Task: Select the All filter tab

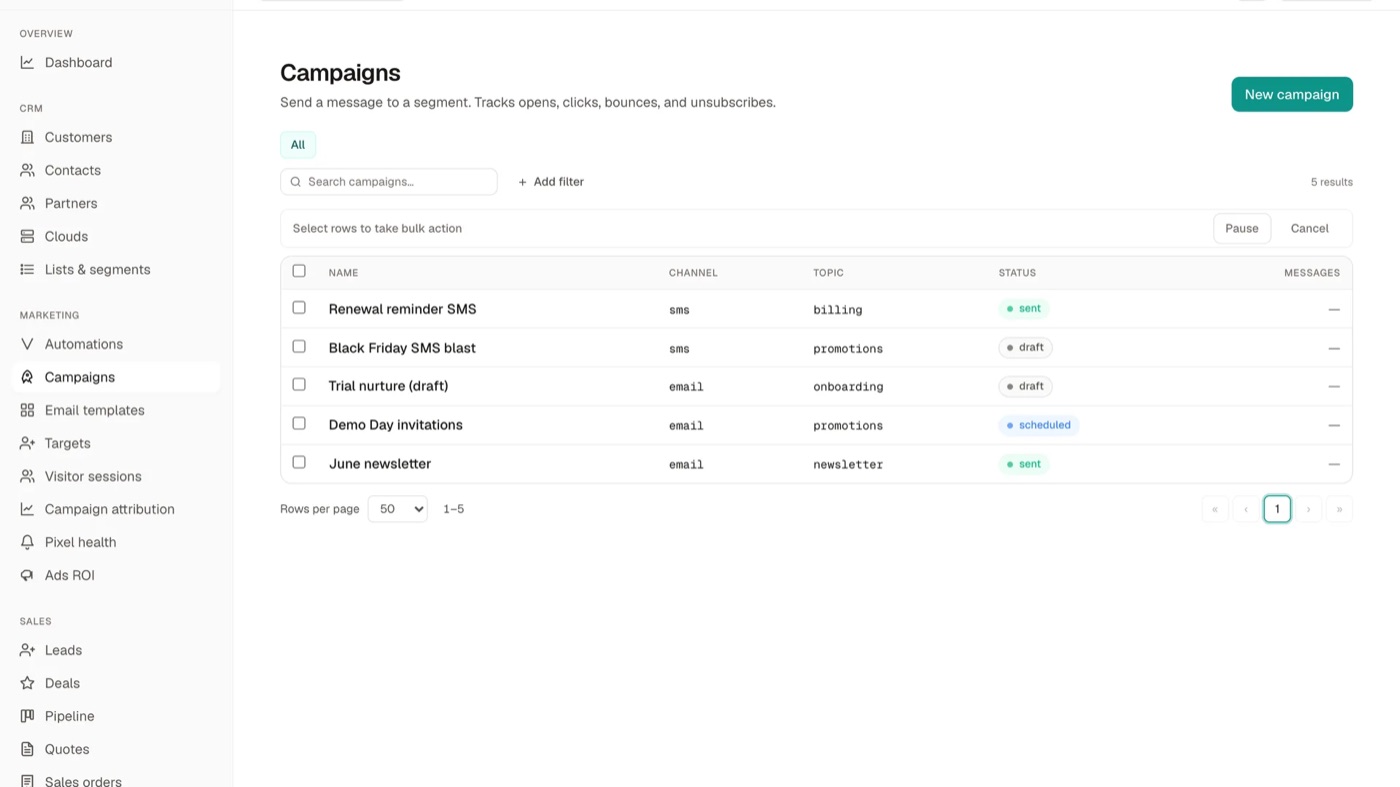Action: [x=298, y=145]
